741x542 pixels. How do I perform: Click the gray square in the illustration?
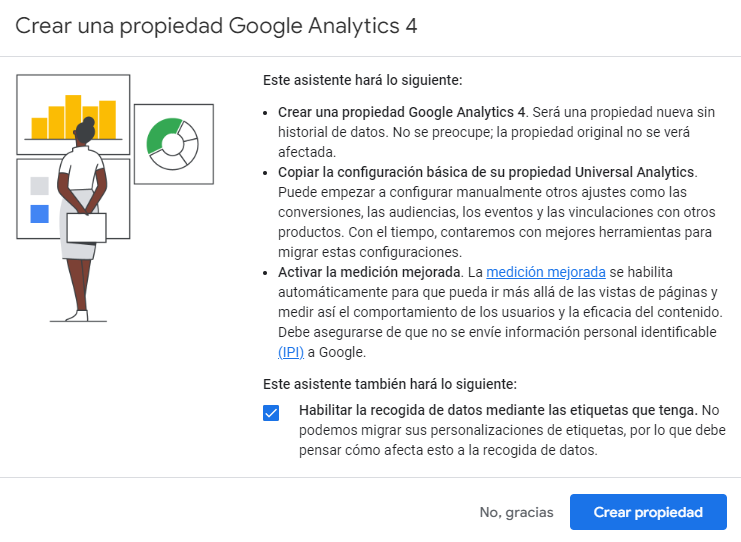40,186
